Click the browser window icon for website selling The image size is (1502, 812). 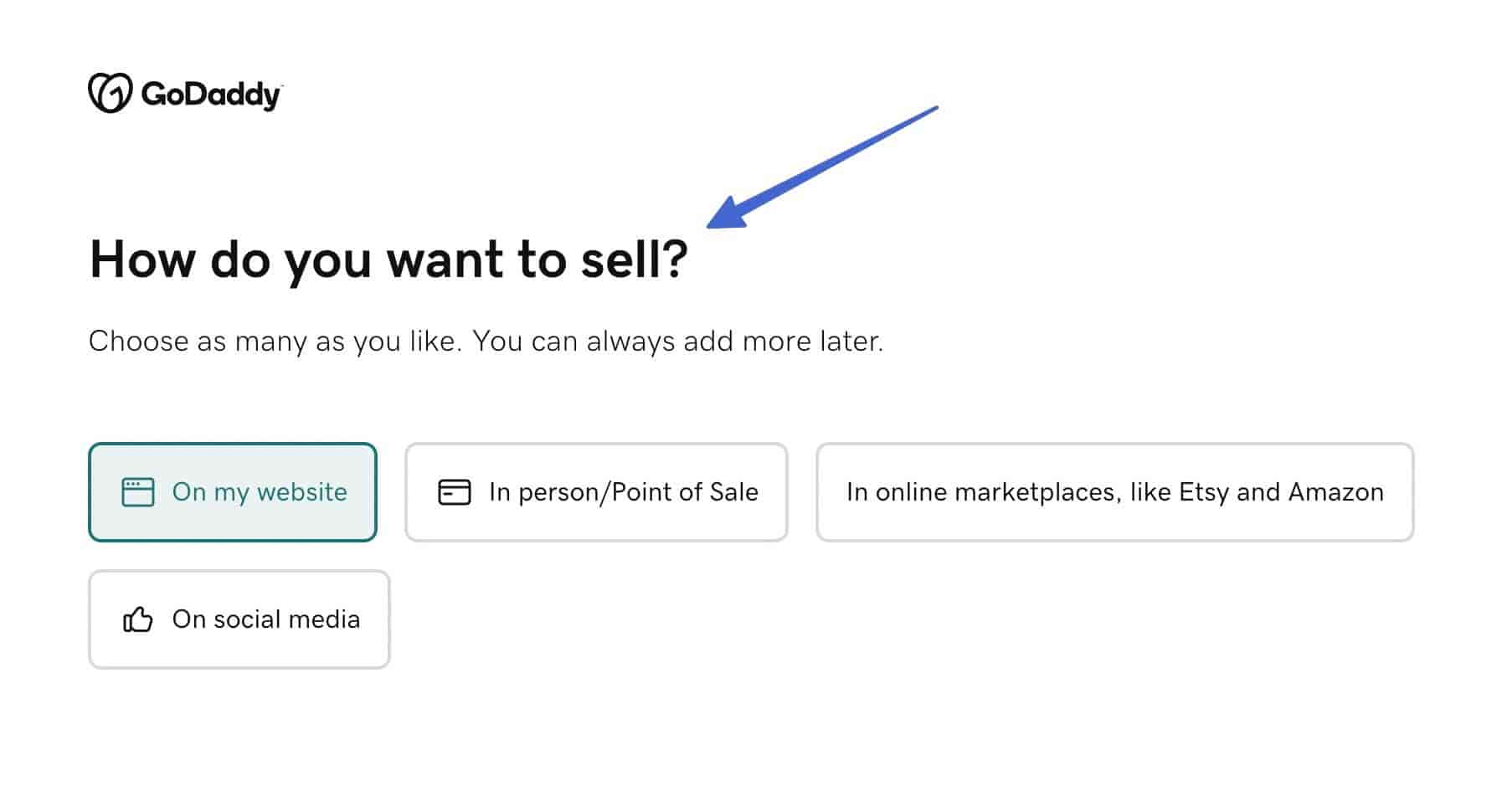(138, 492)
